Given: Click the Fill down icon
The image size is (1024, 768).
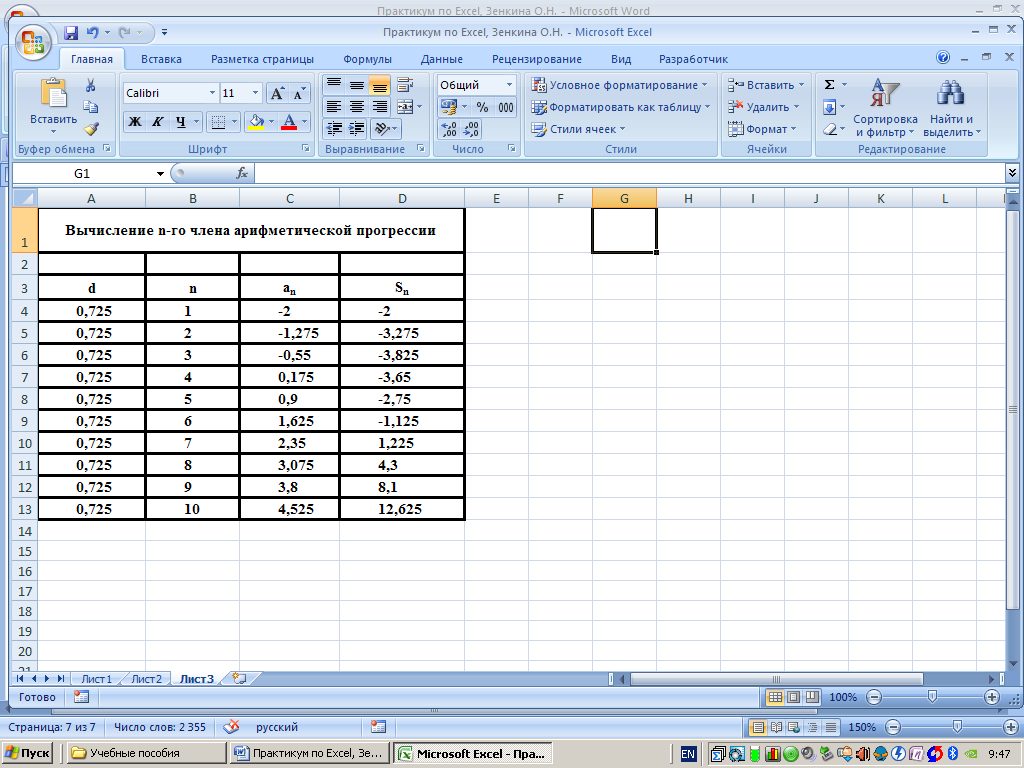Looking at the screenshot, I should [x=829, y=107].
